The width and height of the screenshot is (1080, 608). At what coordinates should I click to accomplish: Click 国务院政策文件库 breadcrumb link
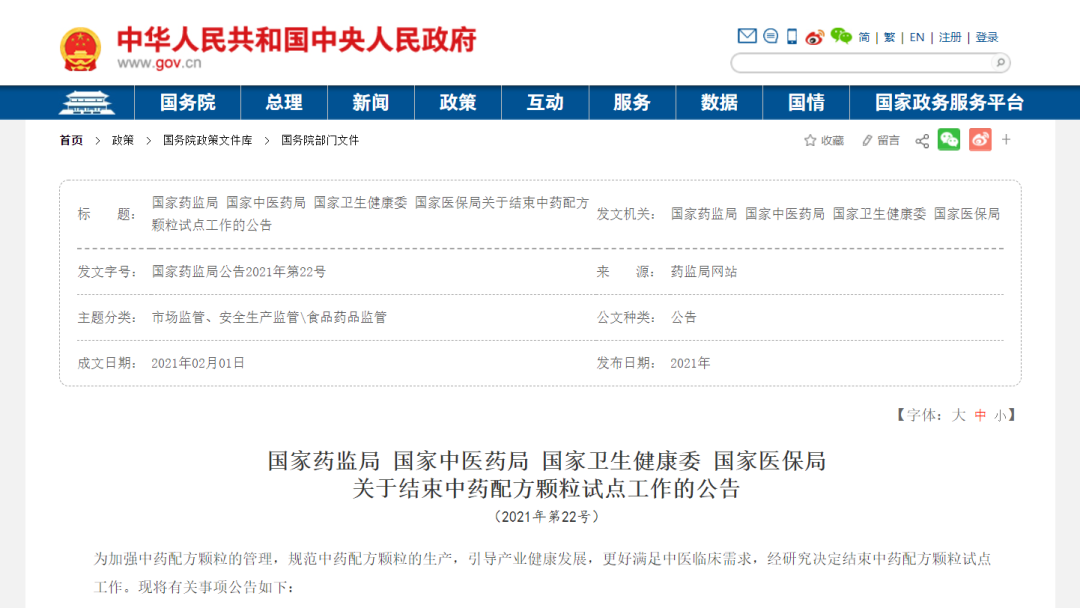pyautogui.click(x=207, y=141)
